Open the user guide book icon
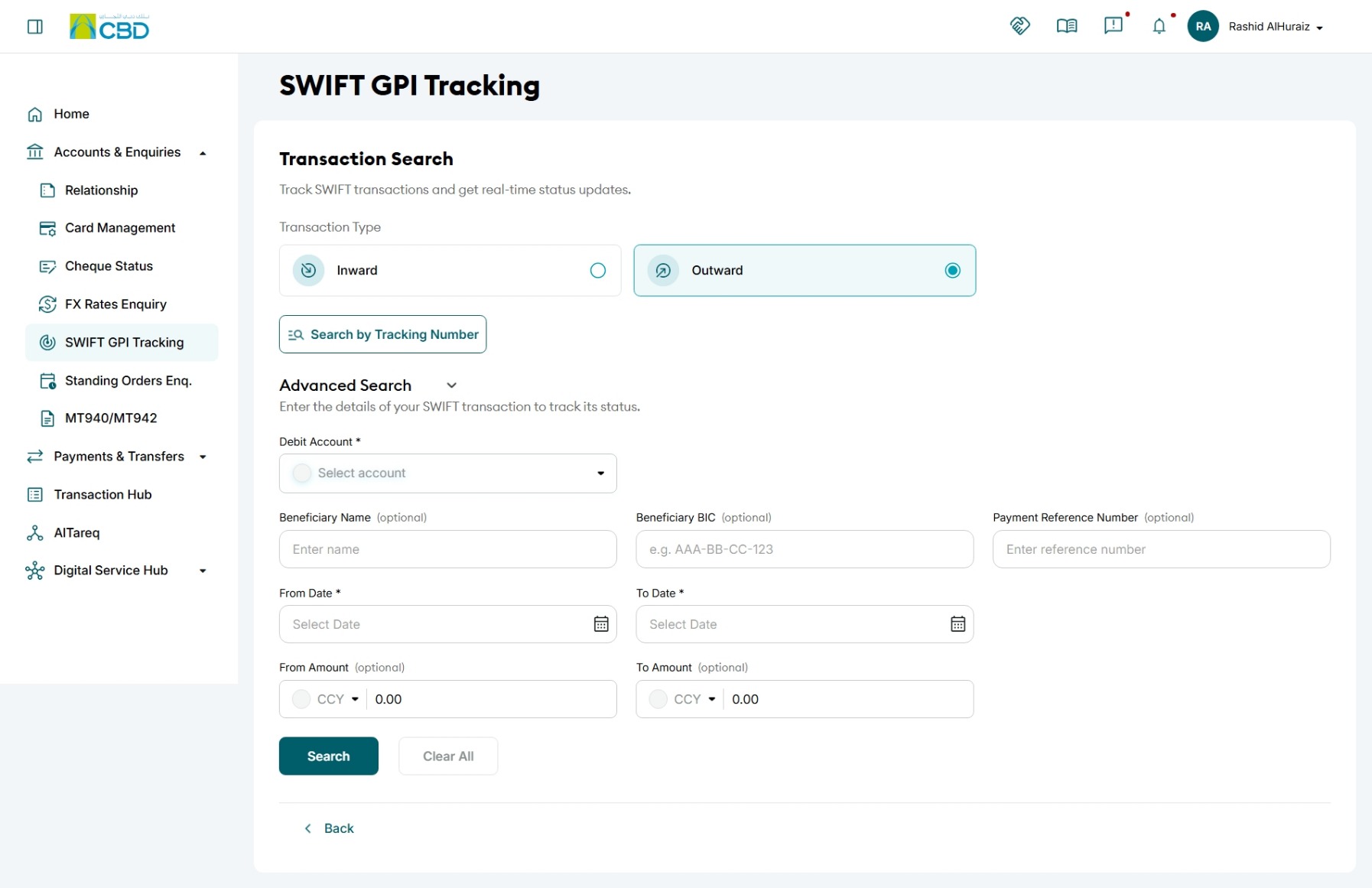 point(1067,27)
